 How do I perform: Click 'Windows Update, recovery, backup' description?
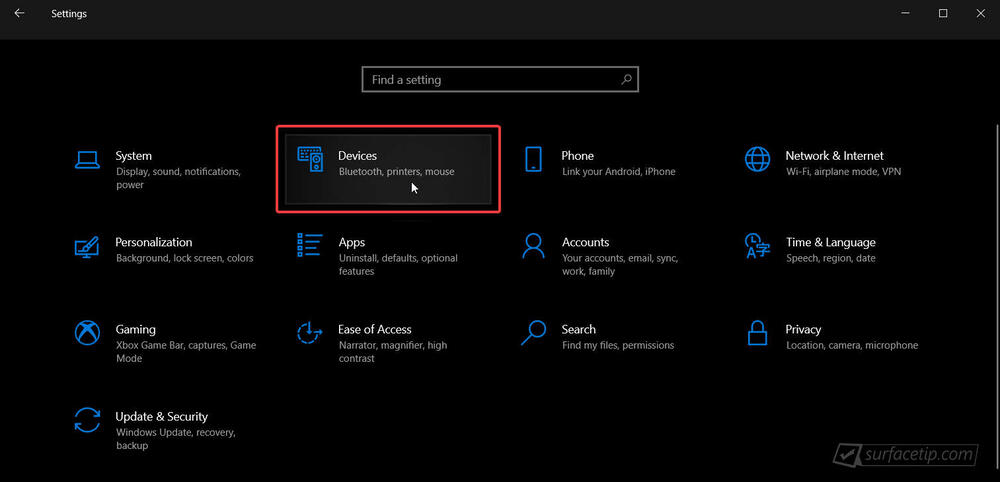(x=175, y=439)
